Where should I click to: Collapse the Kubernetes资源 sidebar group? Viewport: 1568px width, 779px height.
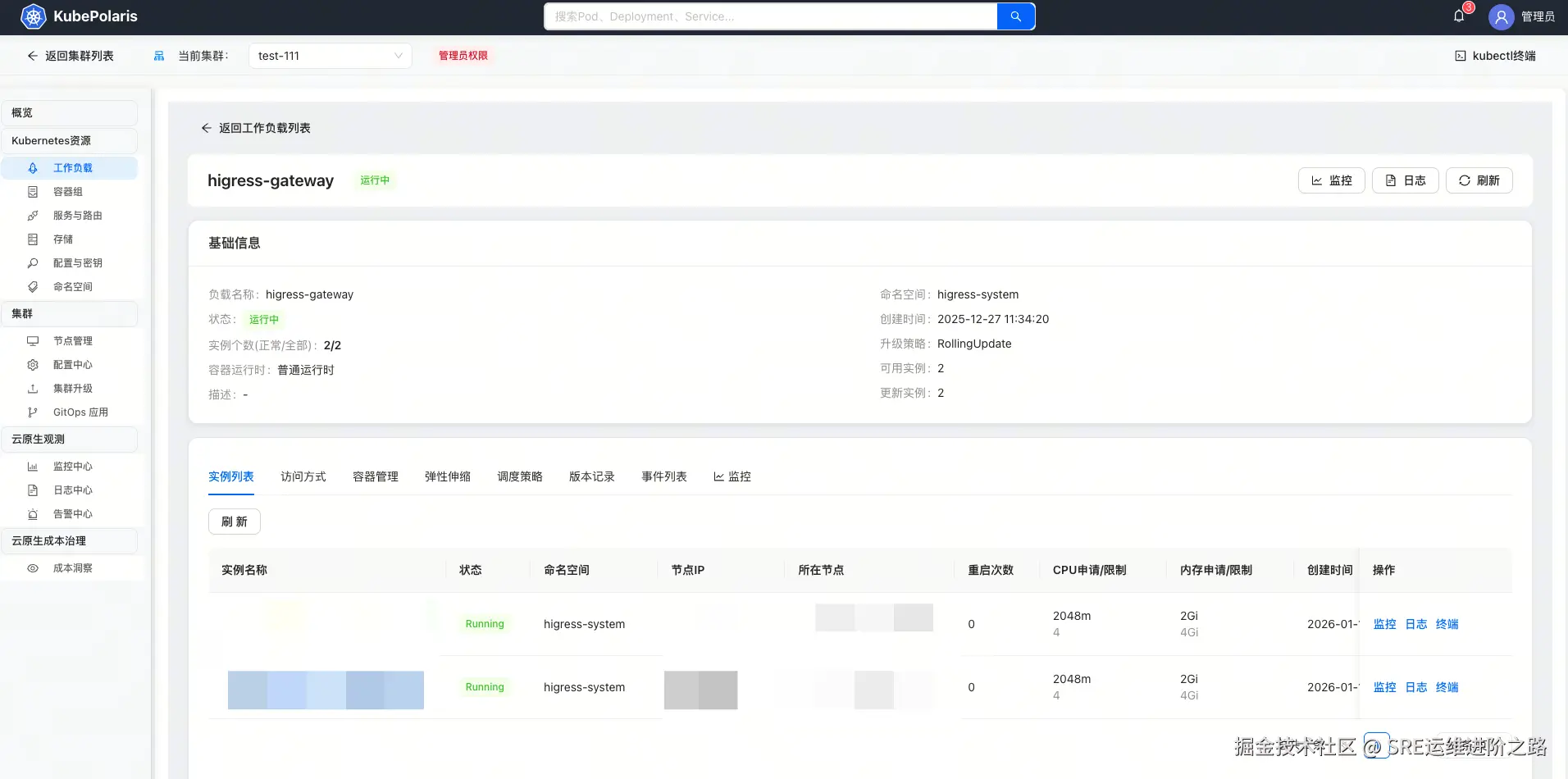pos(70,141)
